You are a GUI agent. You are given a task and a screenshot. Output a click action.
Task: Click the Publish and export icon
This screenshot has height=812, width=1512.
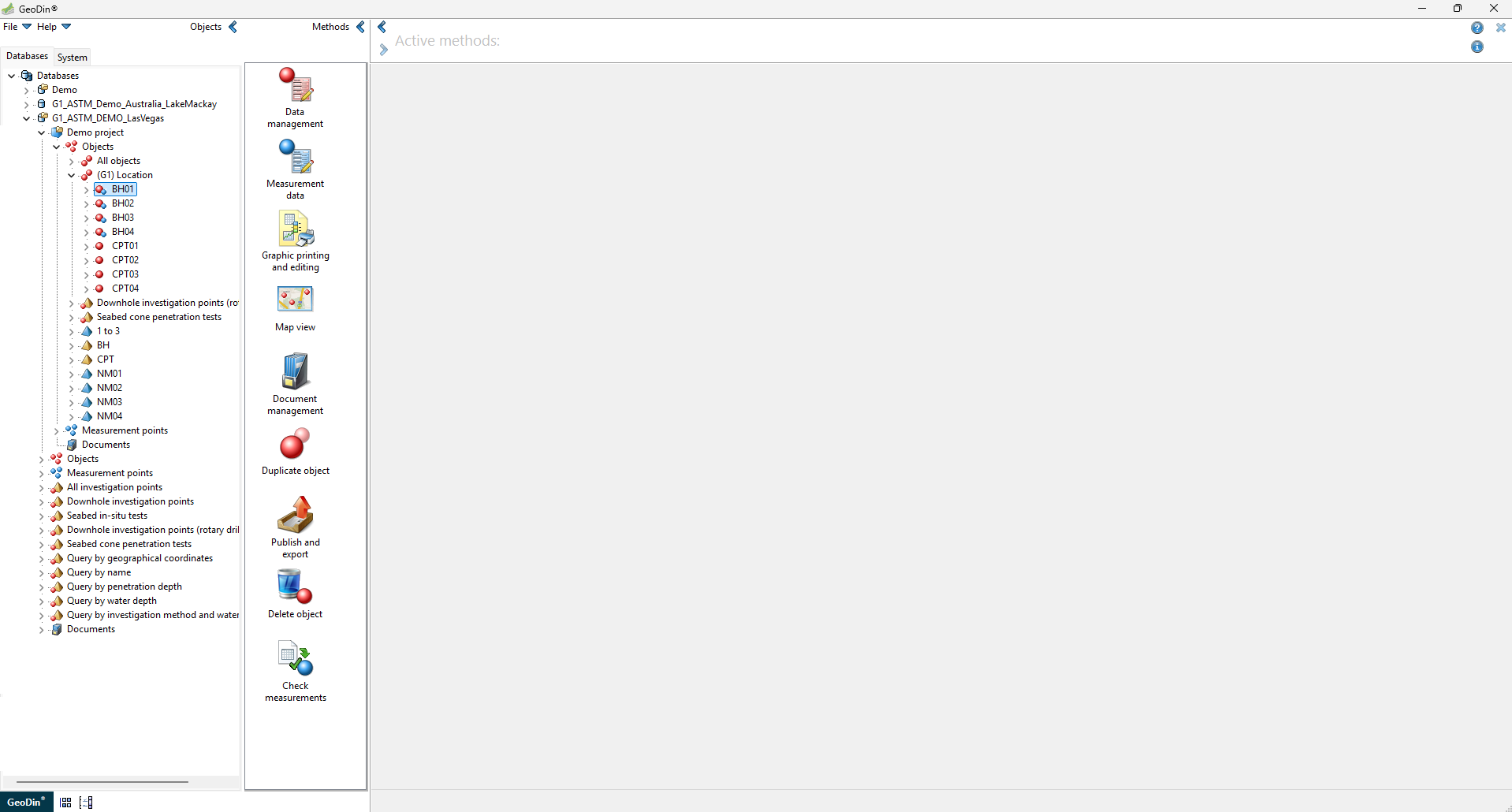pyautogui.click(x=296, y=516)
